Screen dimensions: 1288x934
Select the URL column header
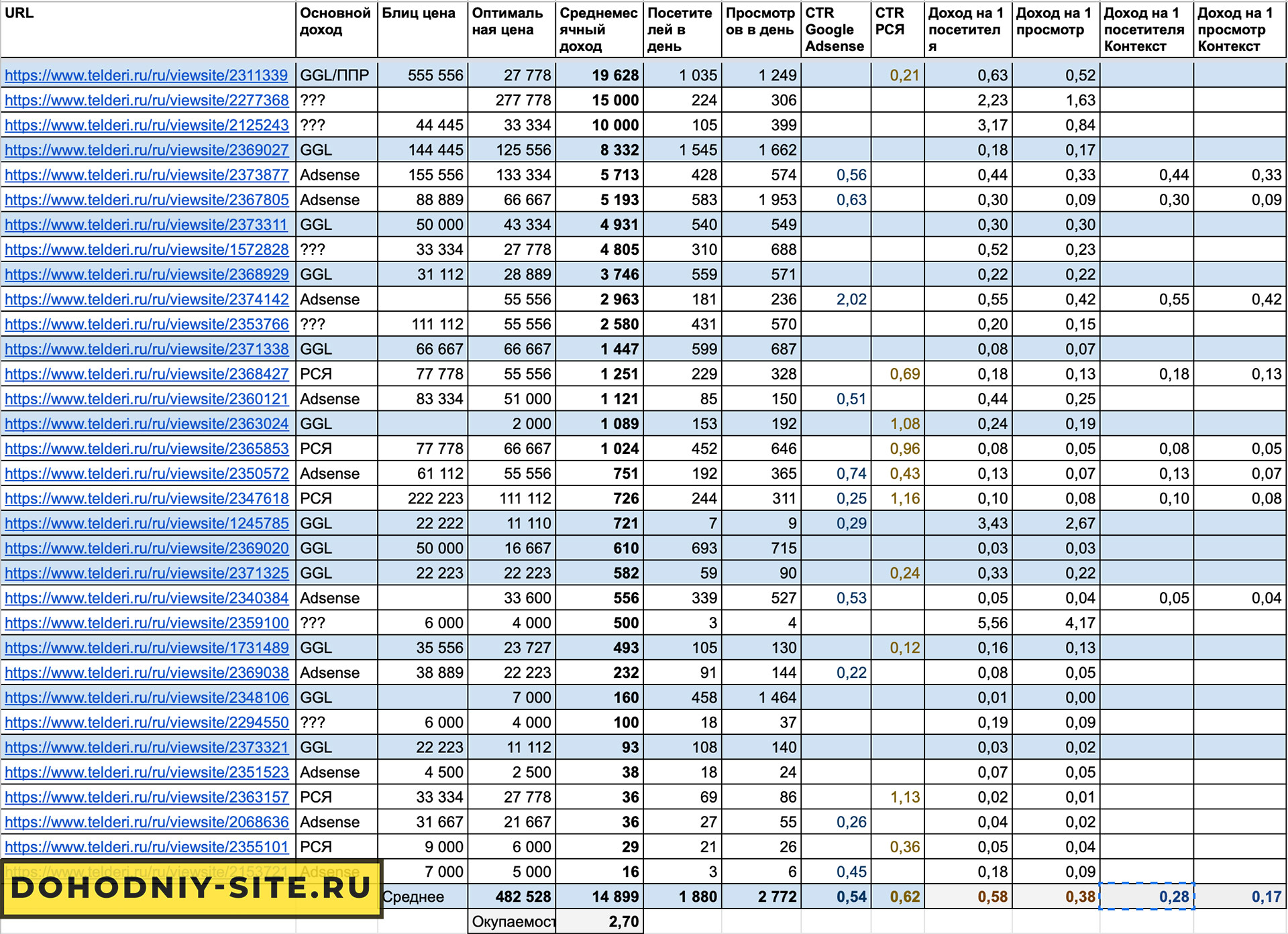(148, 30)
